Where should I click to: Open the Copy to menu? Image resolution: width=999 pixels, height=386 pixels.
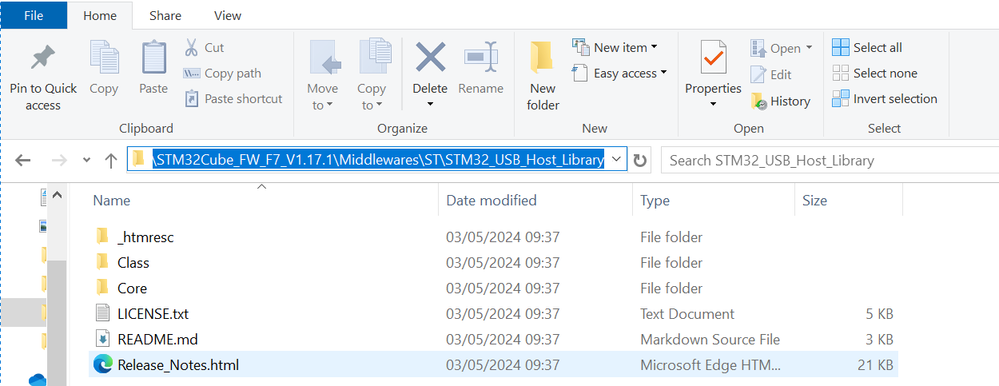tap(375, 75)
